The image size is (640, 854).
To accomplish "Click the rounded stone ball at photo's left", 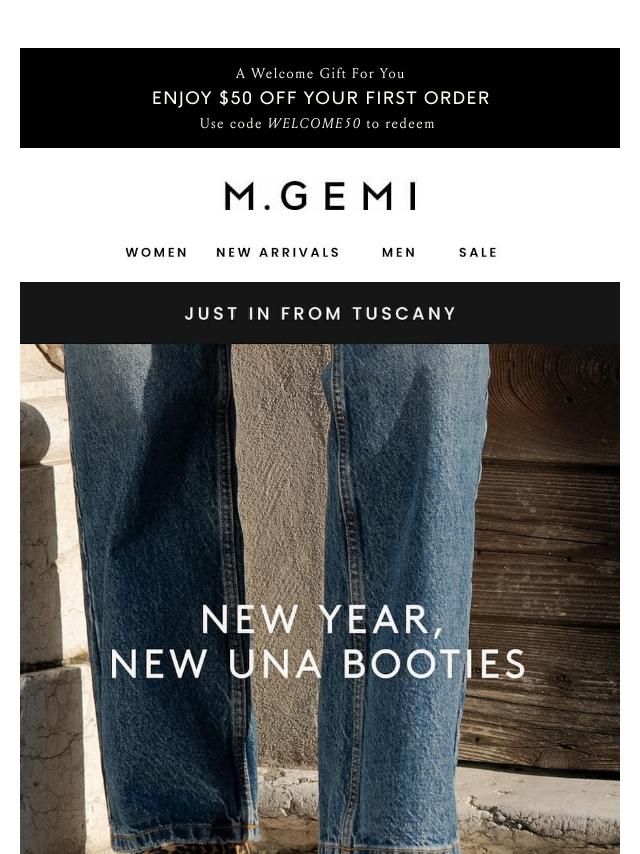I will [34, 434].
